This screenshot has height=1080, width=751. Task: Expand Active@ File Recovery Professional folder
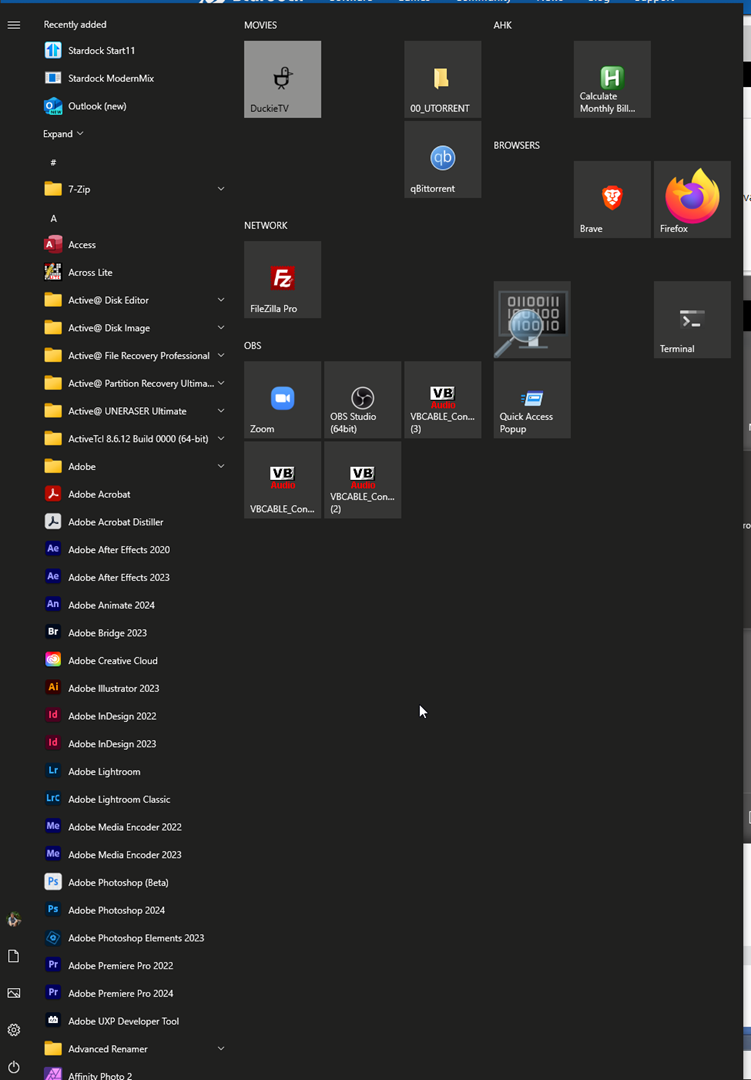[x=135, y=355]
